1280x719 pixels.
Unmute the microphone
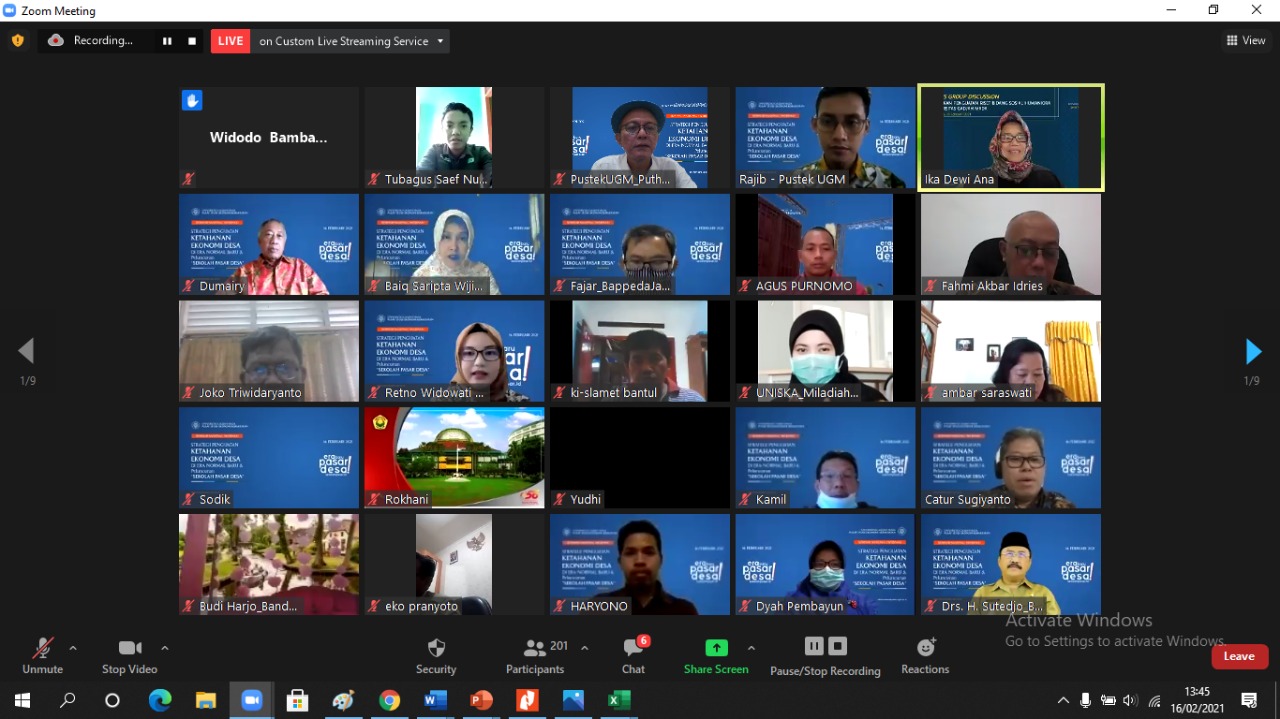coord(42,656)
